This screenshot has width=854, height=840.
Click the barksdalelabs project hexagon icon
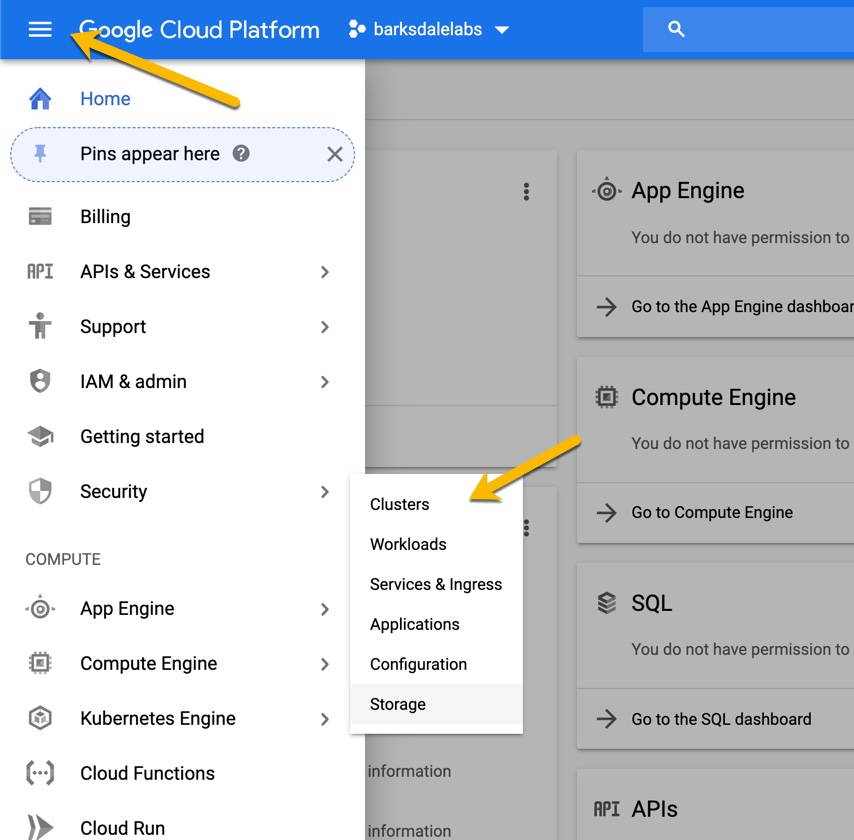357,29
